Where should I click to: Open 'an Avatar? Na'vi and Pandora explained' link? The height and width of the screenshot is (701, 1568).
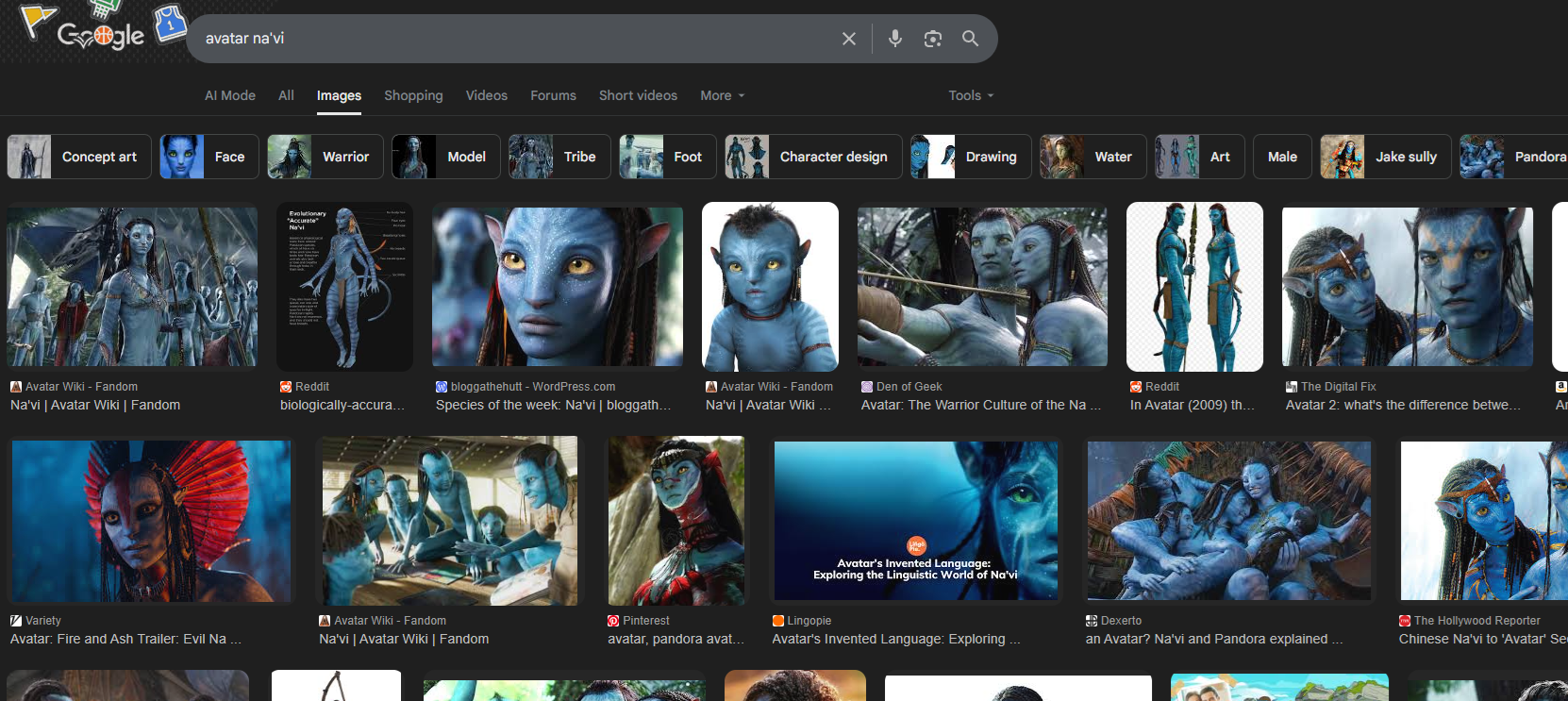click(x=1214, y=639)
